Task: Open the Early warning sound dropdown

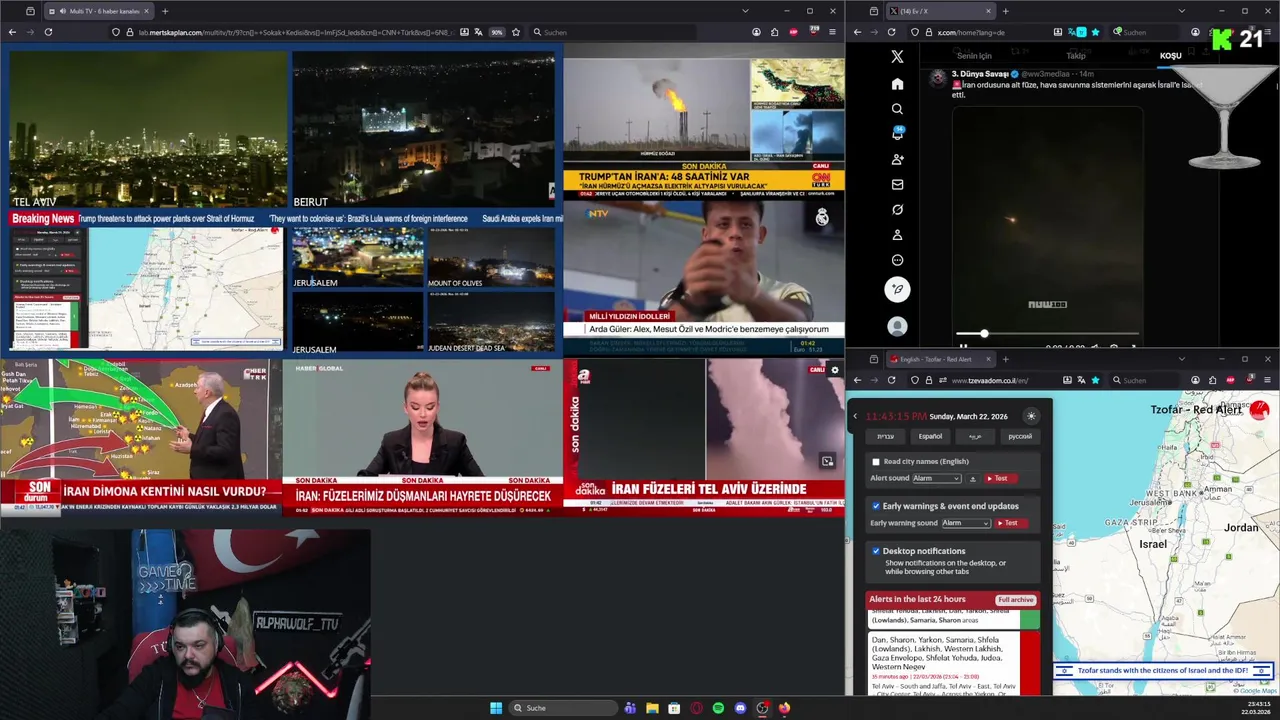Action: point(965,523)
